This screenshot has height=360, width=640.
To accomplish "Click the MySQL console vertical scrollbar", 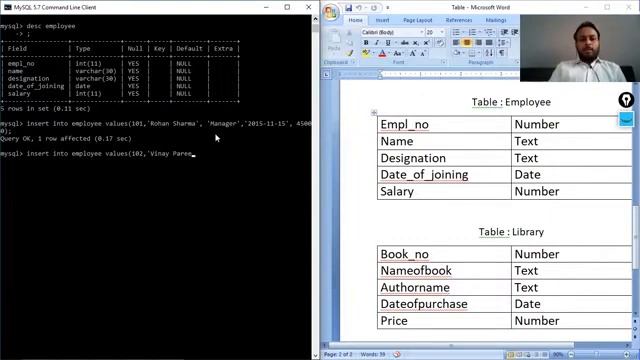I will (x=315, y=187).
